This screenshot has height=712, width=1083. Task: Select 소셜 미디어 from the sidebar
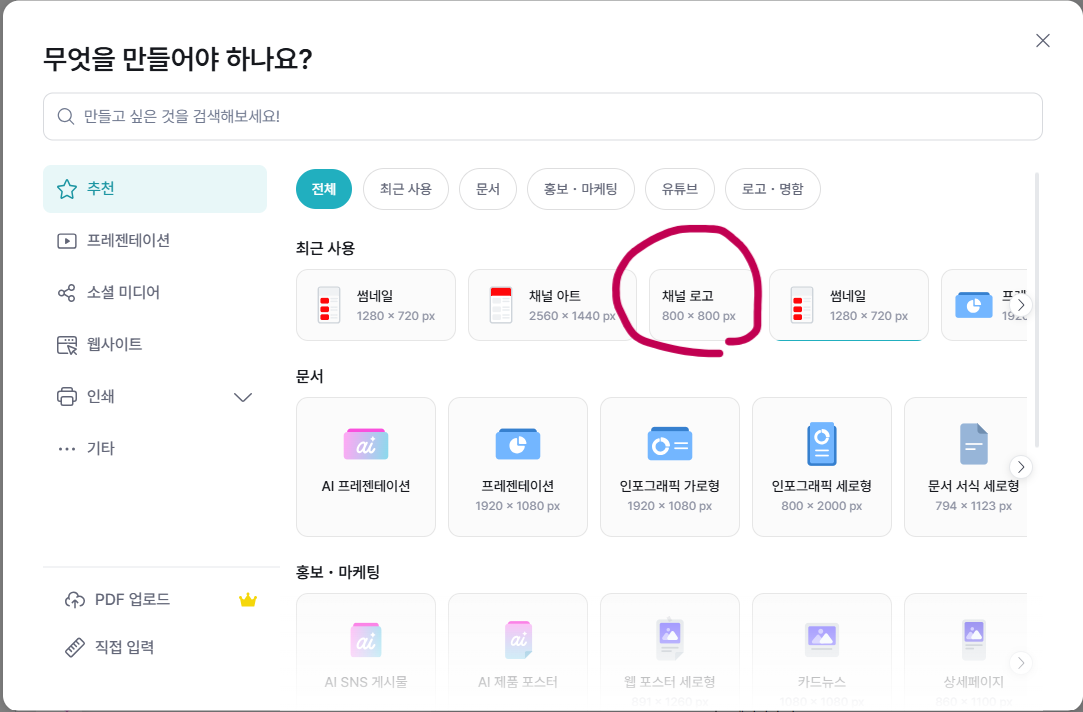120,292
